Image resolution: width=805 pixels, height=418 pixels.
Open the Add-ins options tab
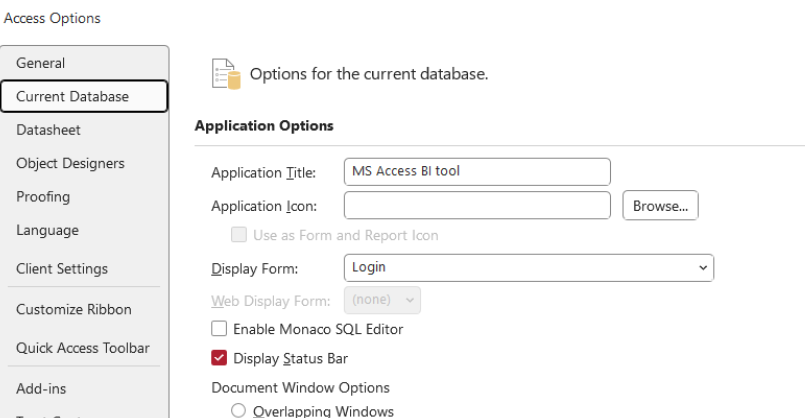[41, 389]
